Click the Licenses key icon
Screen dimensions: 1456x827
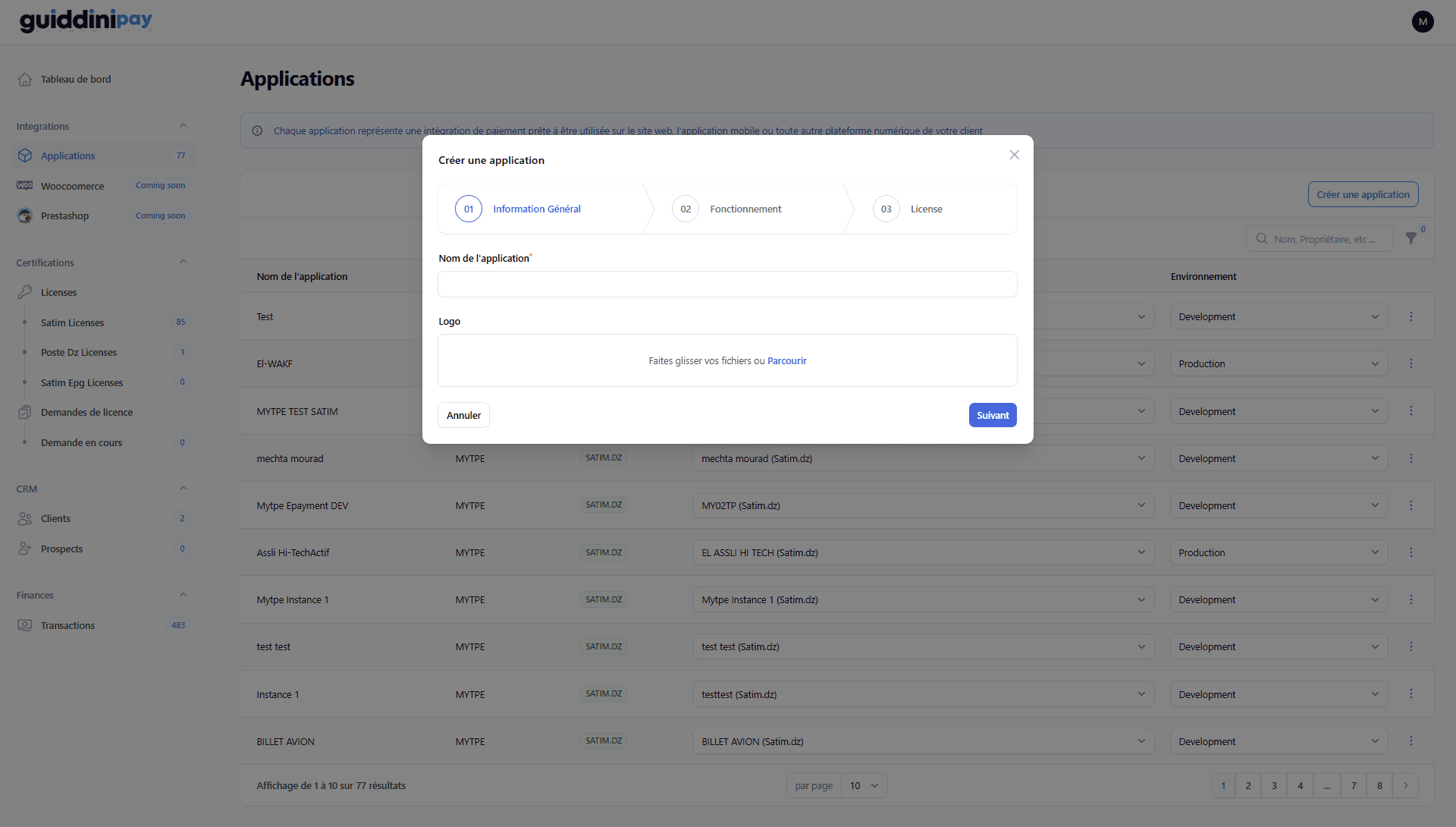pyautogui.click(x=25, y=292)
